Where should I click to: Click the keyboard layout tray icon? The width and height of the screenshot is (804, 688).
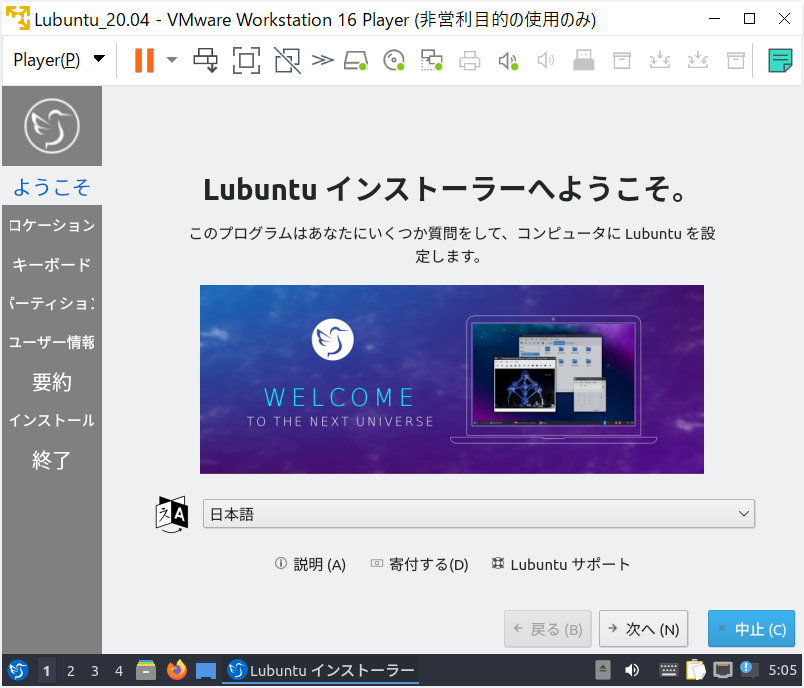(668, 670)
